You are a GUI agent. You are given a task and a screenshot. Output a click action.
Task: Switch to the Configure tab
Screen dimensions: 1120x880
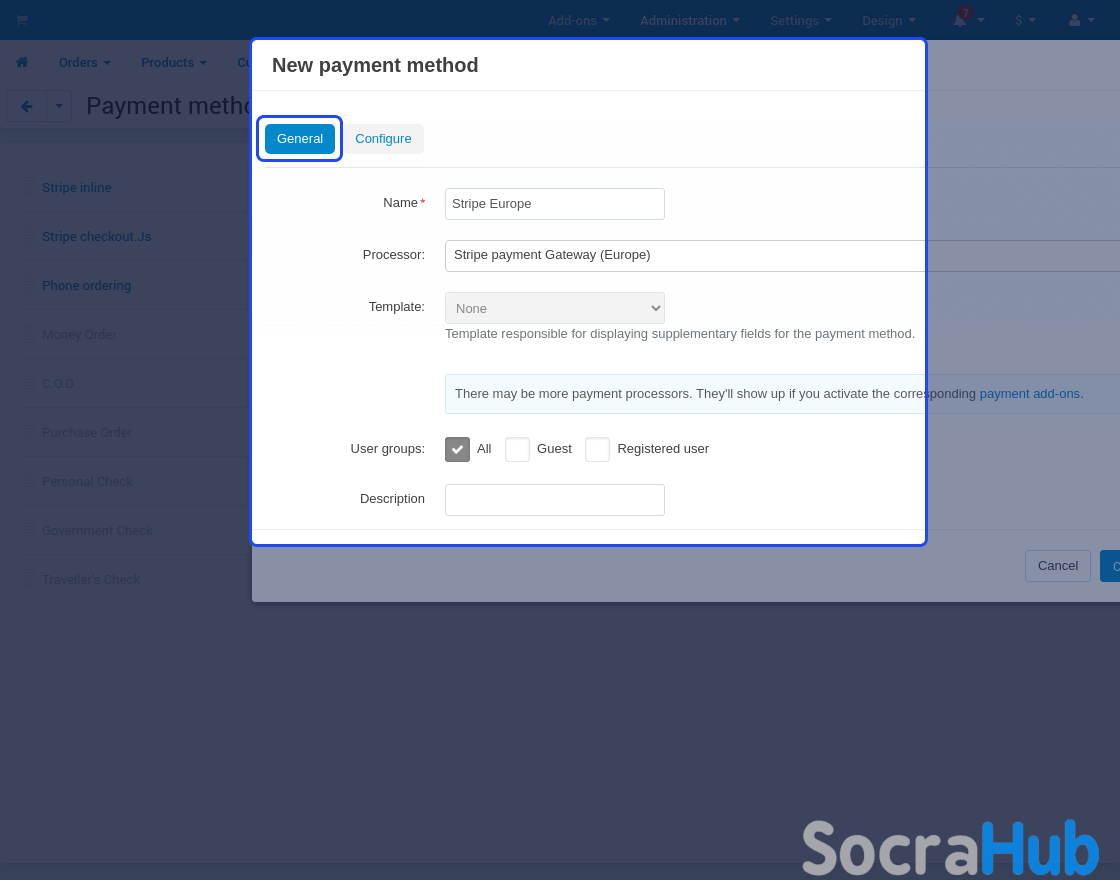point(383,139)
